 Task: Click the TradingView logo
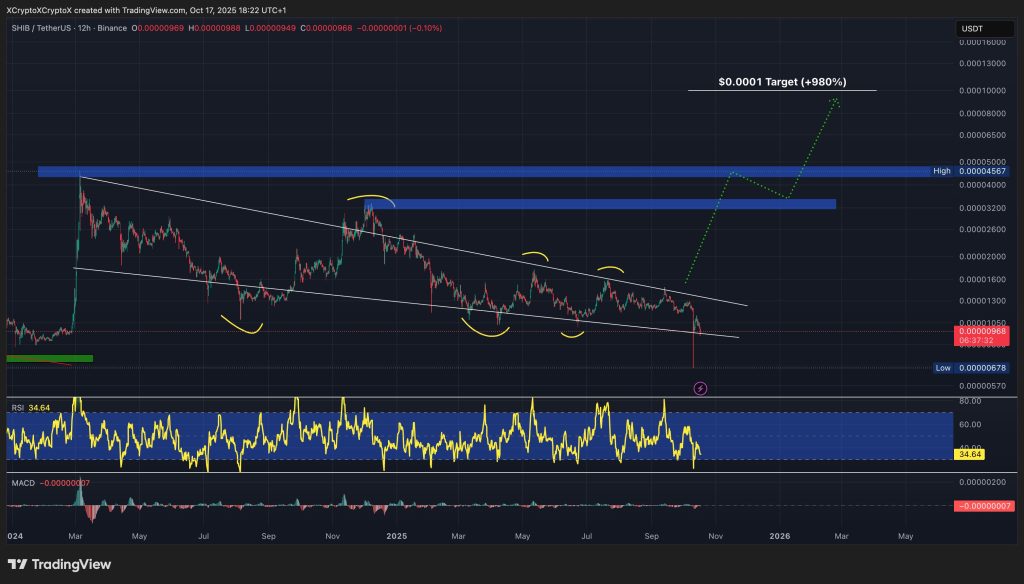60,561
